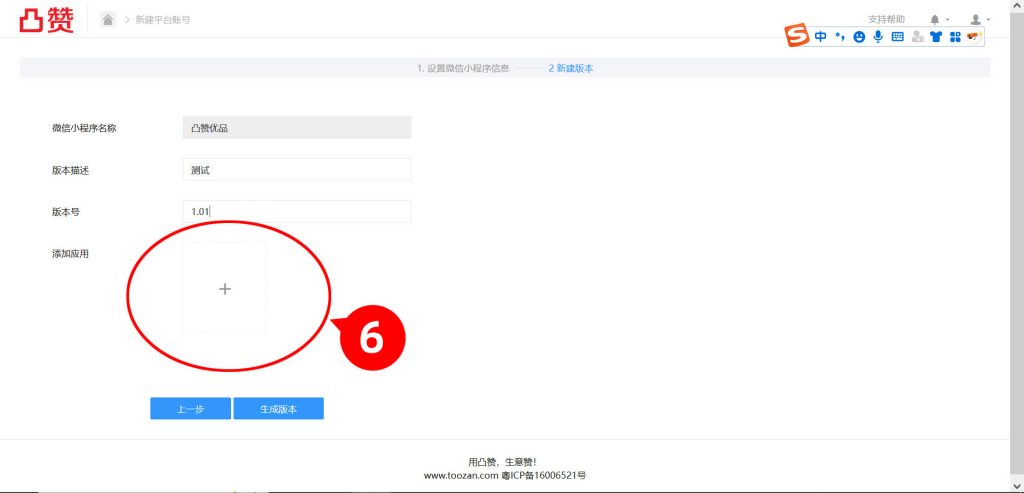
Task: Toggle punctuation mode in Sogou bar
Action: pos(840,37)
